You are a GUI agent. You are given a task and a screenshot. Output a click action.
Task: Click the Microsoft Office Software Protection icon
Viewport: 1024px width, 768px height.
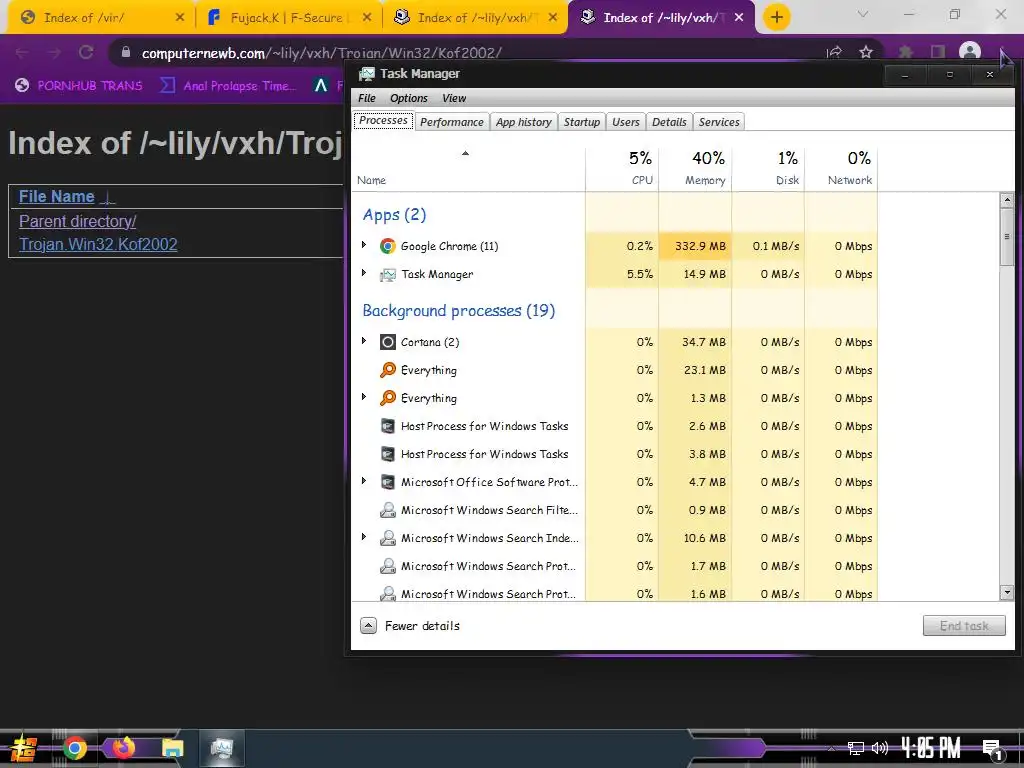[x=387, y=482]
